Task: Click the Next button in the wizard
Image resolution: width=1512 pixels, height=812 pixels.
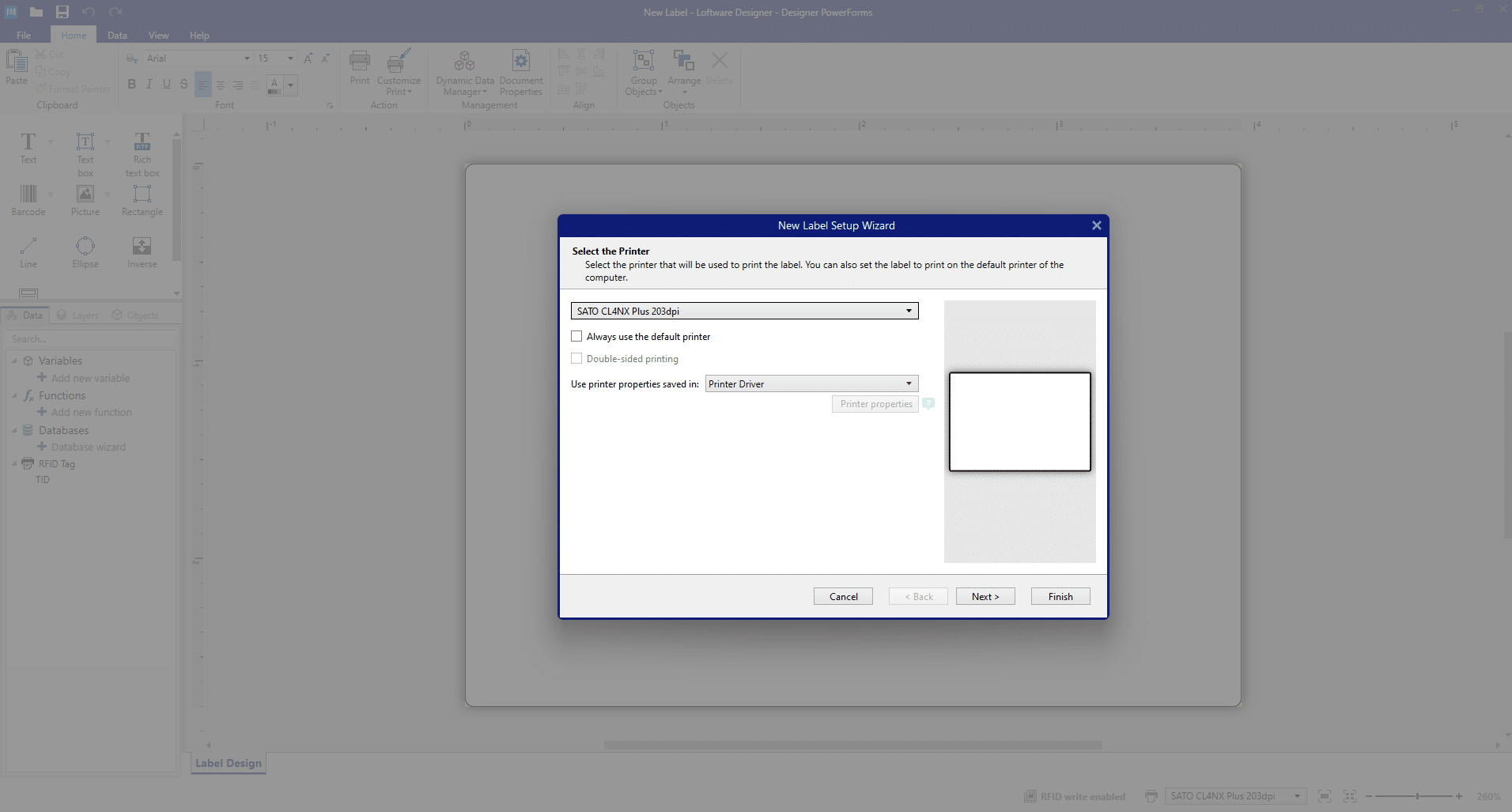Action: click(984, 595)
